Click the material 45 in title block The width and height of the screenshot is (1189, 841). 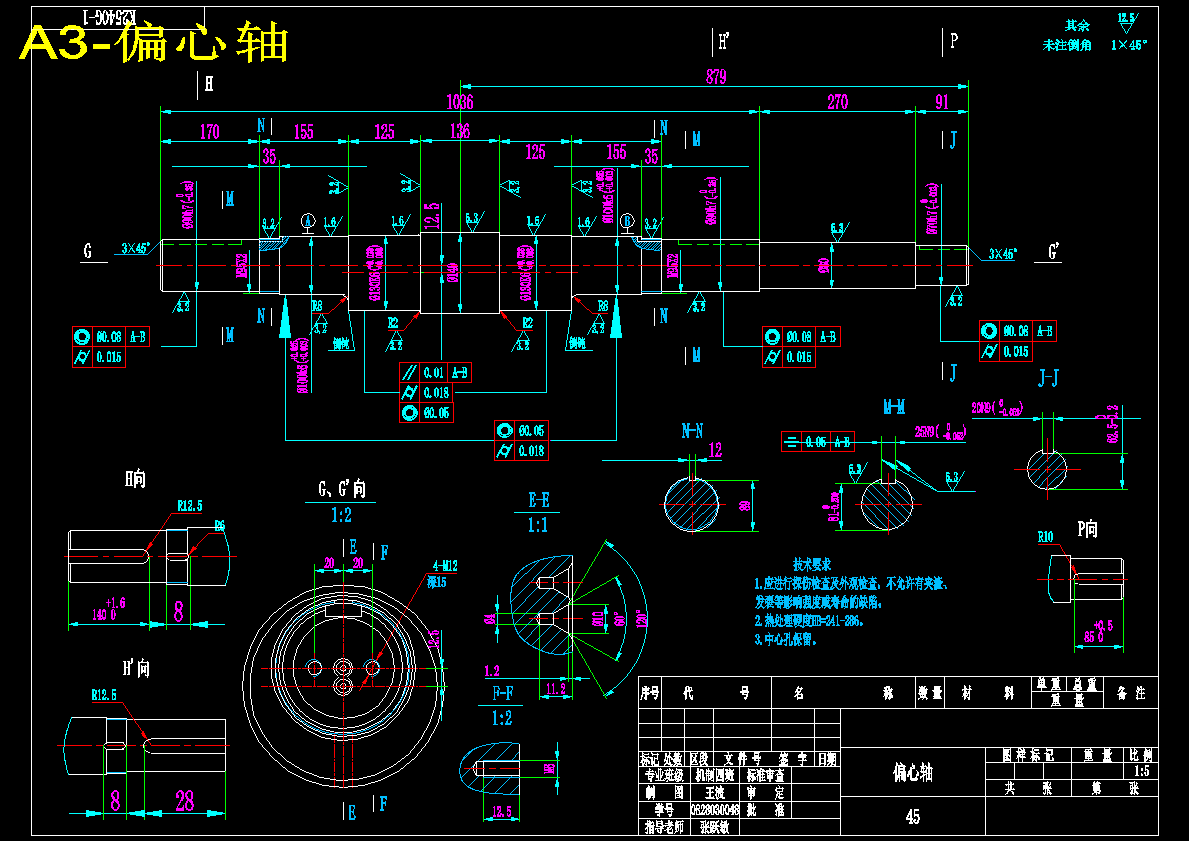(x=913, y=817)
